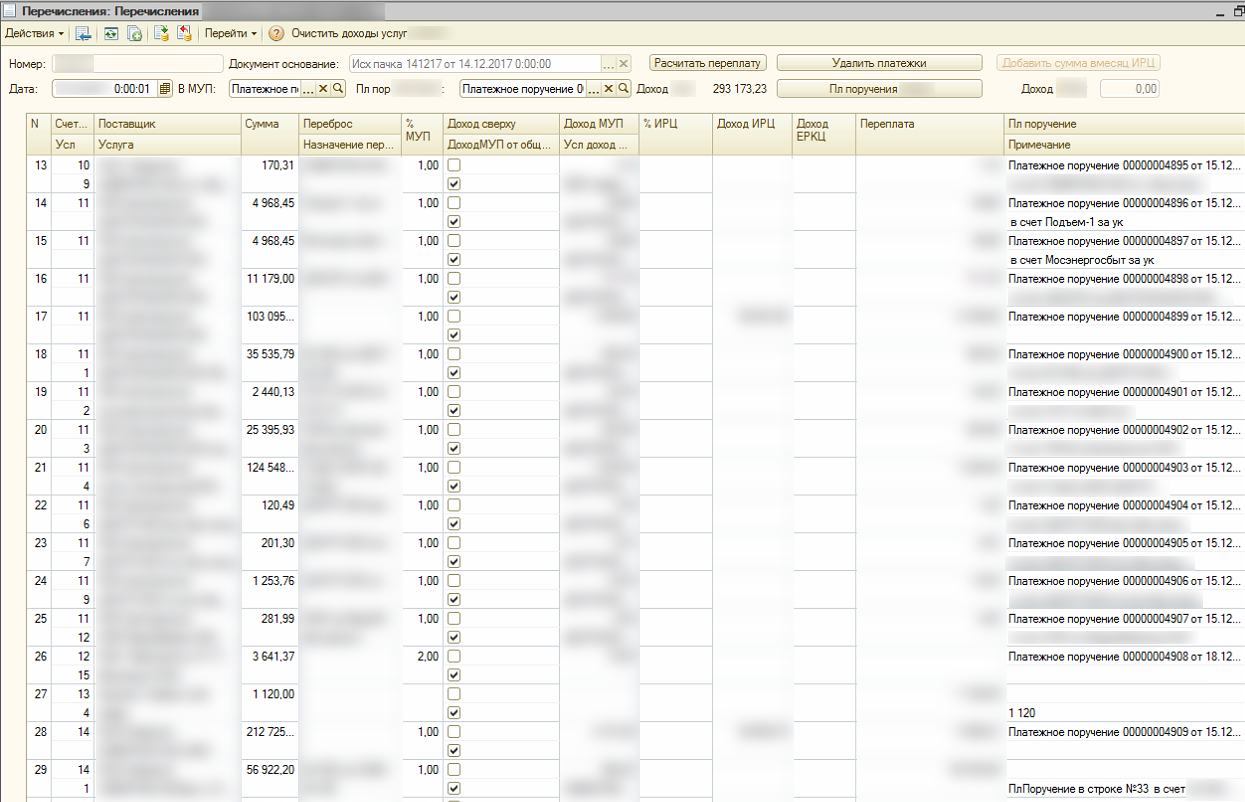This screenshot has height=802, width=1245.
Task: Open selection ellipsis in В МУП field
Action: [308, 89]
